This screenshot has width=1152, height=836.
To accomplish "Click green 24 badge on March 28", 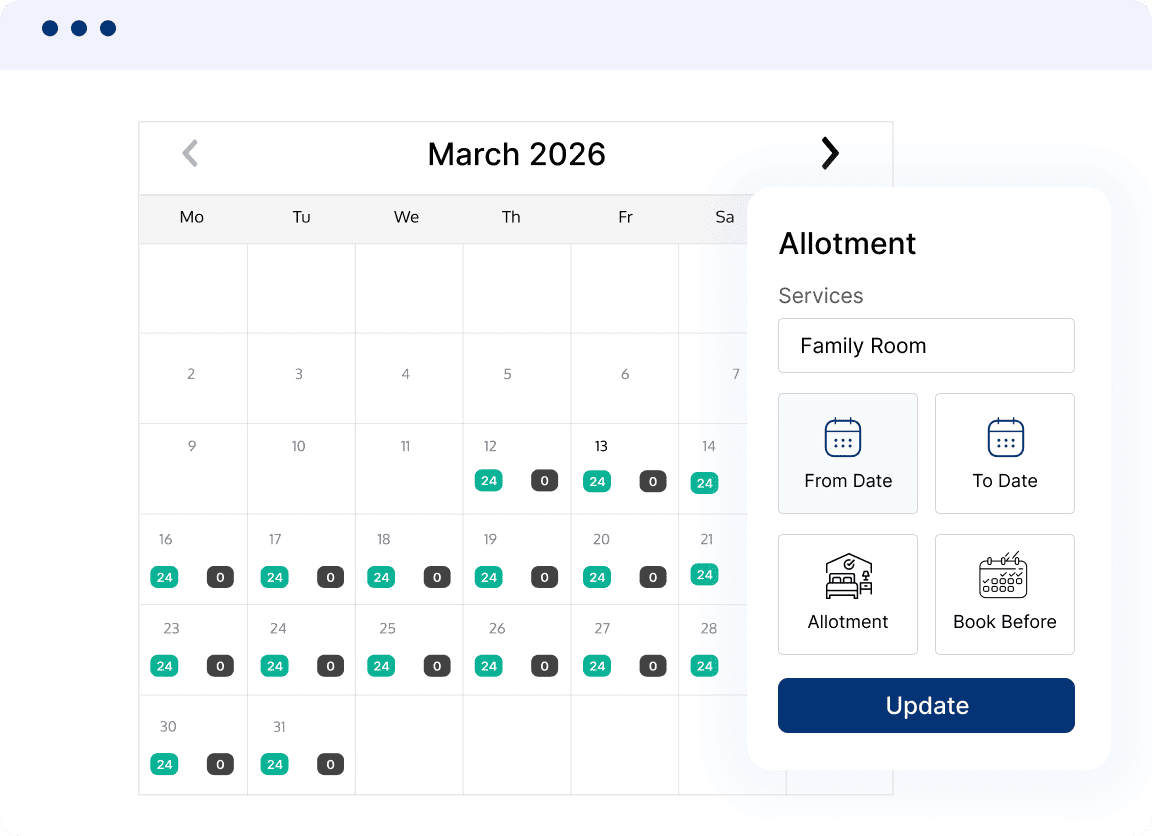I will [705, 666].
